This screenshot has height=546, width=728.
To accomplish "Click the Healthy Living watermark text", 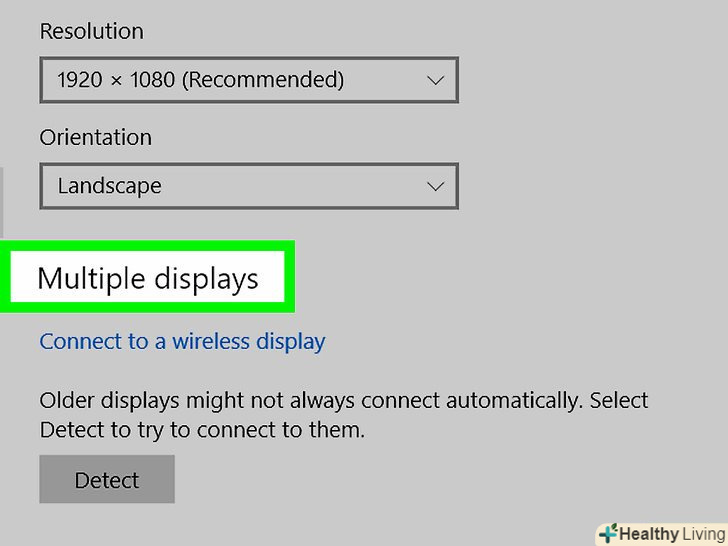I will (x=672, y=534).
